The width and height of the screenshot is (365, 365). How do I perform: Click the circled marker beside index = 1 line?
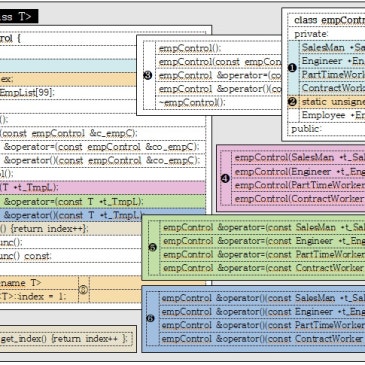pyautogui.click(x=83, y=290)
